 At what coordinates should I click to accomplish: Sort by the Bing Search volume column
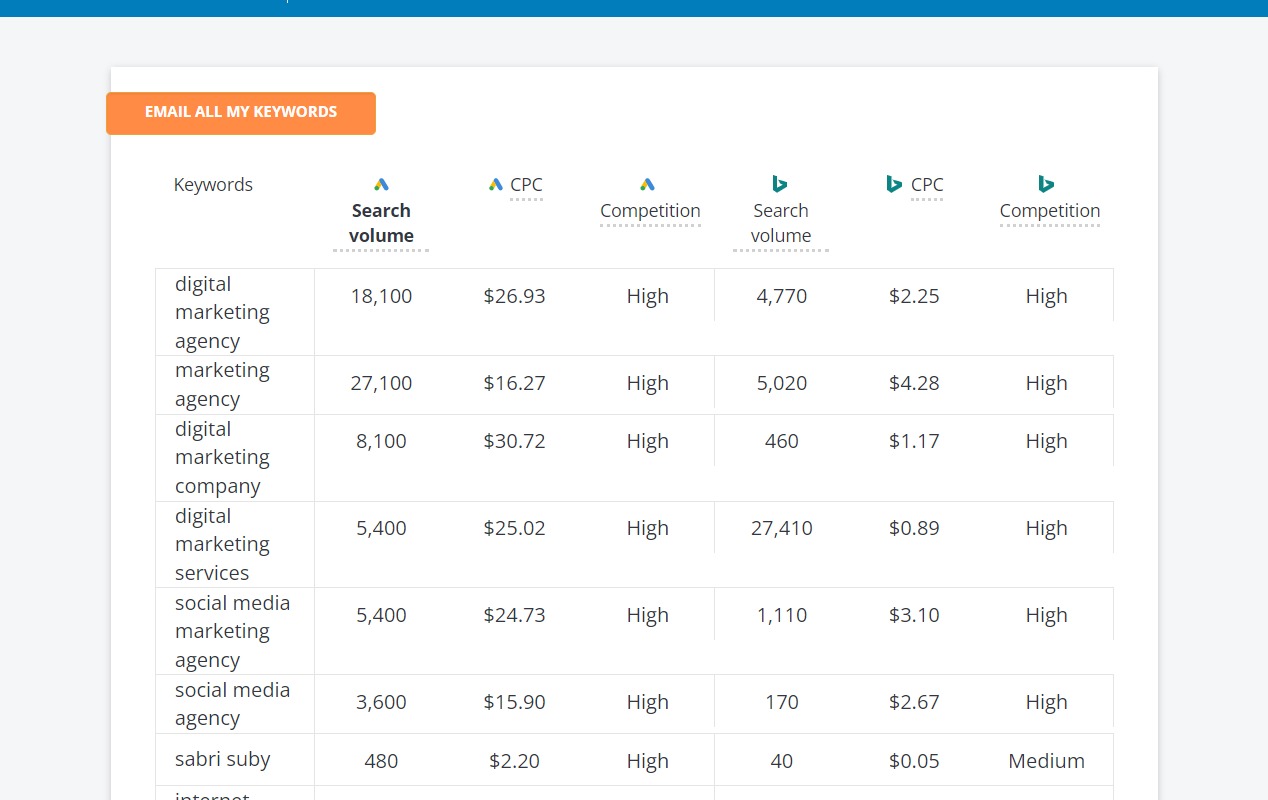point(781,223)
